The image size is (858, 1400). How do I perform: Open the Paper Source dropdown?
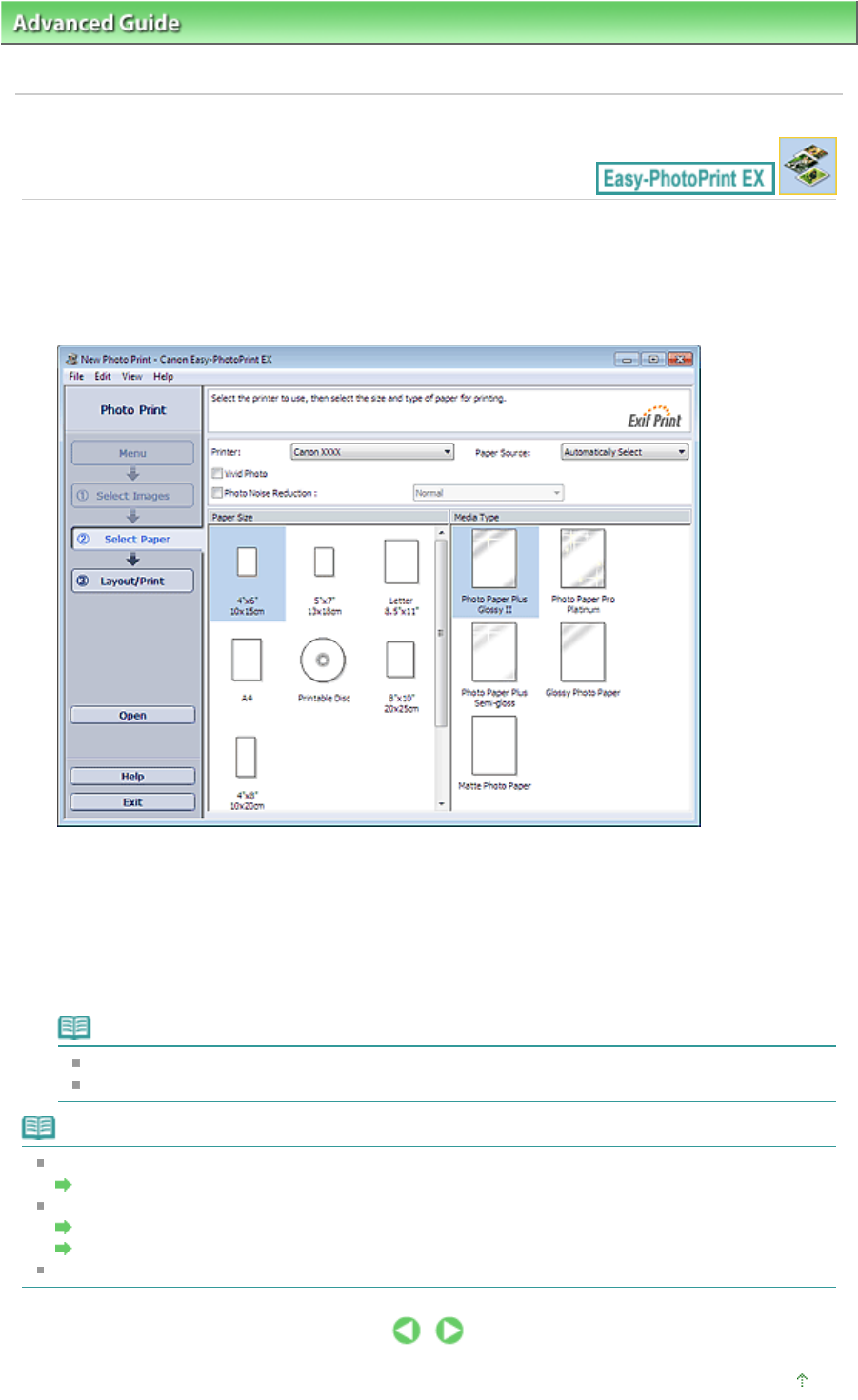click(x=625, y=452)
